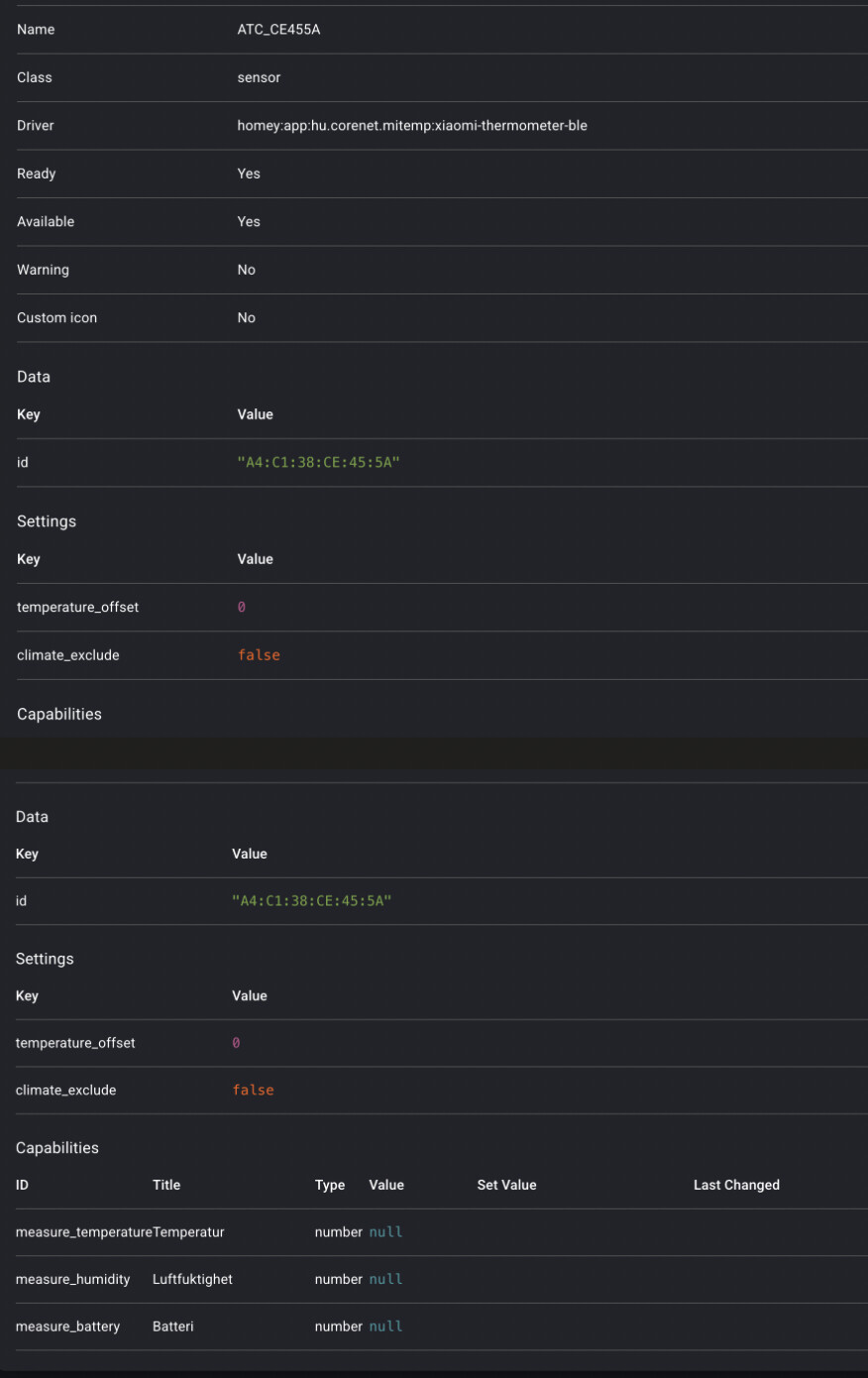Click the Warning row label

point(43,270)
